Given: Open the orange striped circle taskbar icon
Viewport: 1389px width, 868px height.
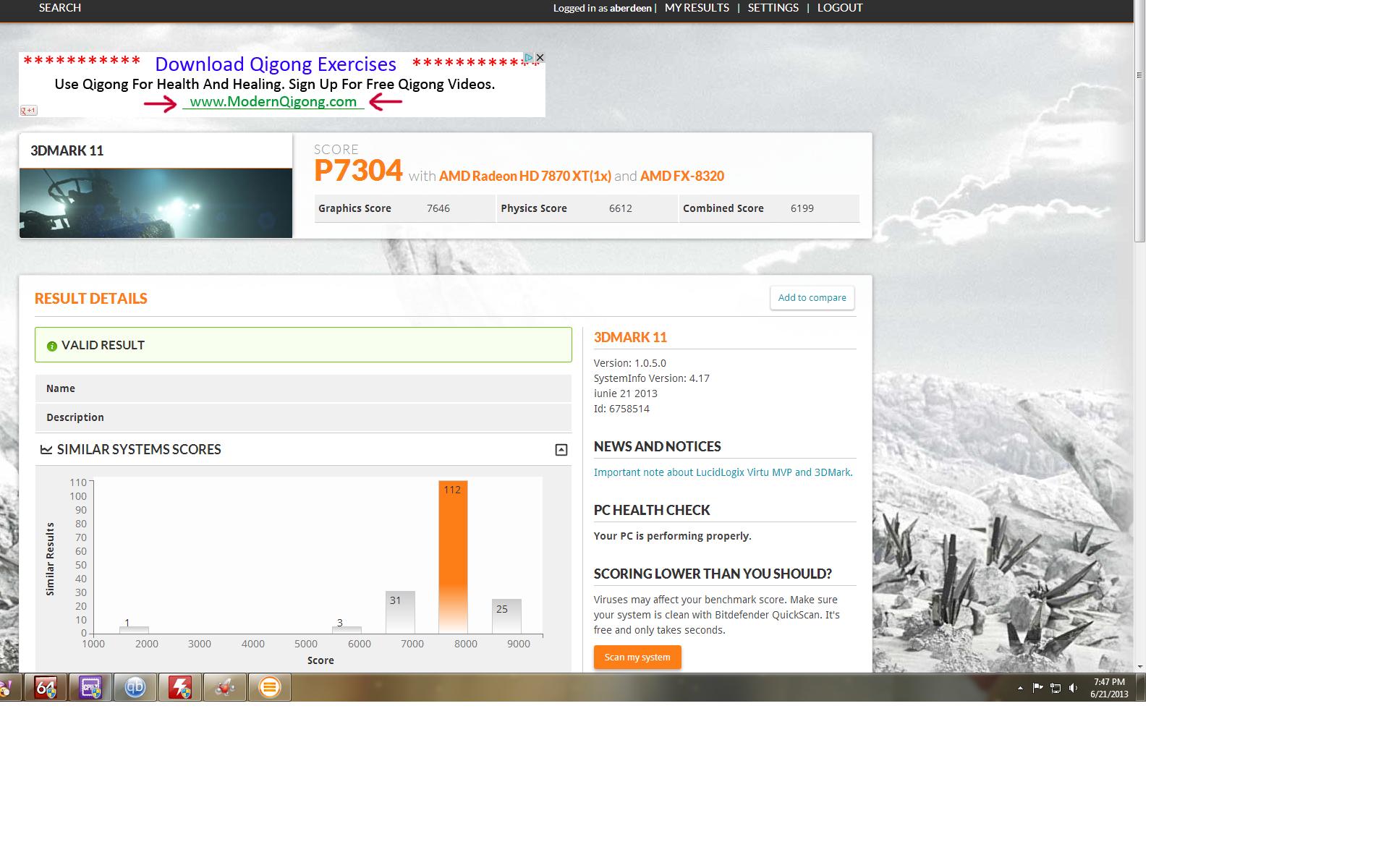Looking at the screenshot, I should tap(270, 687).
